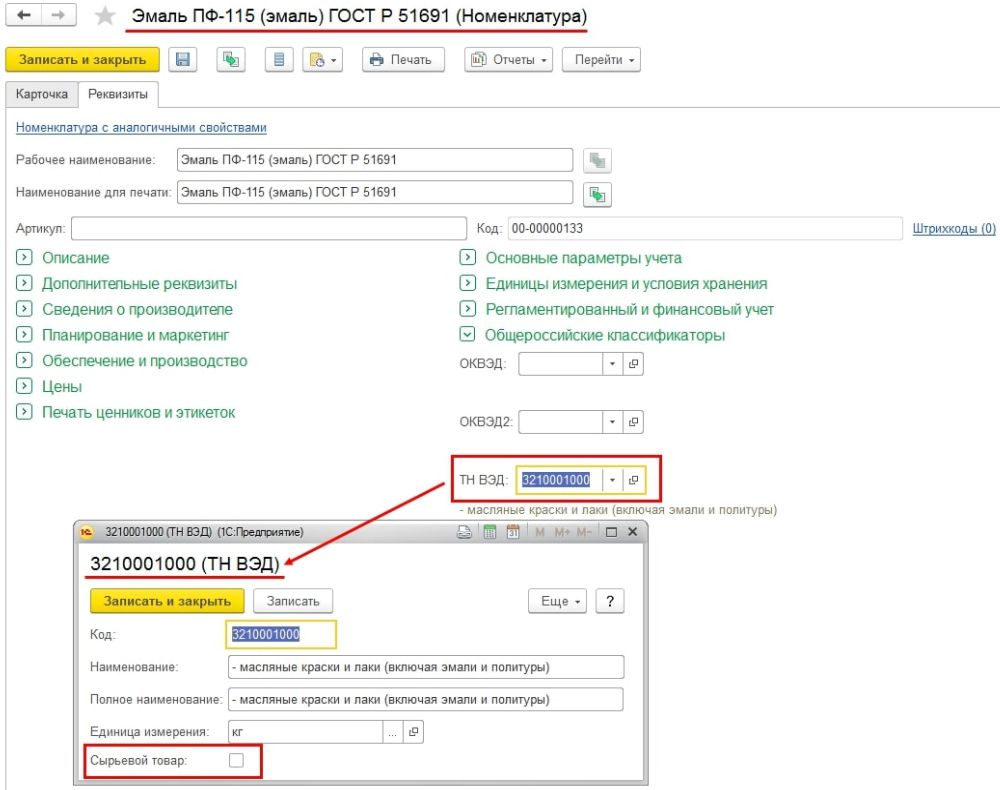Click the Наименование для печати field
Screen dimensions: 1000x790
click(x=375, y=193)
